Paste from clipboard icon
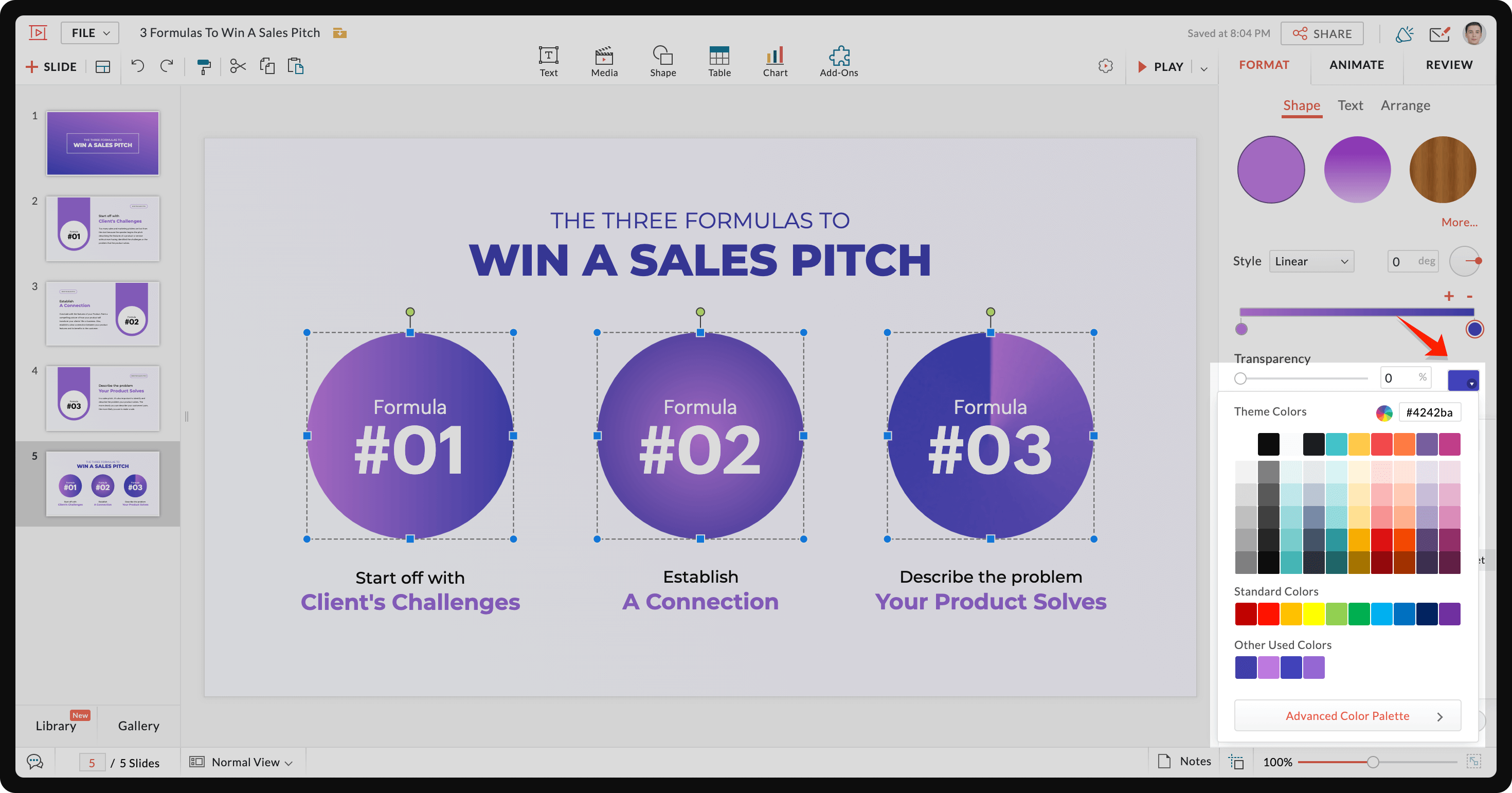 coord(295,66)
